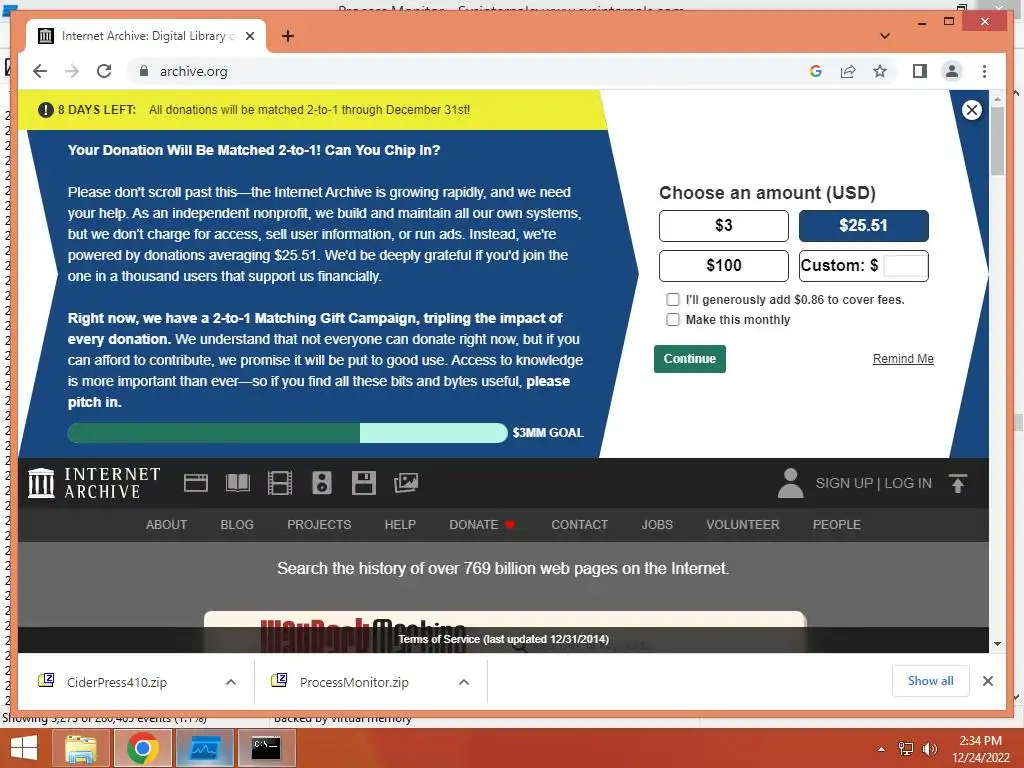Click the $3MM goal progress bar
Image resolution: width=1024 pixels, height=768 pixels.
[x=287, y=433]
